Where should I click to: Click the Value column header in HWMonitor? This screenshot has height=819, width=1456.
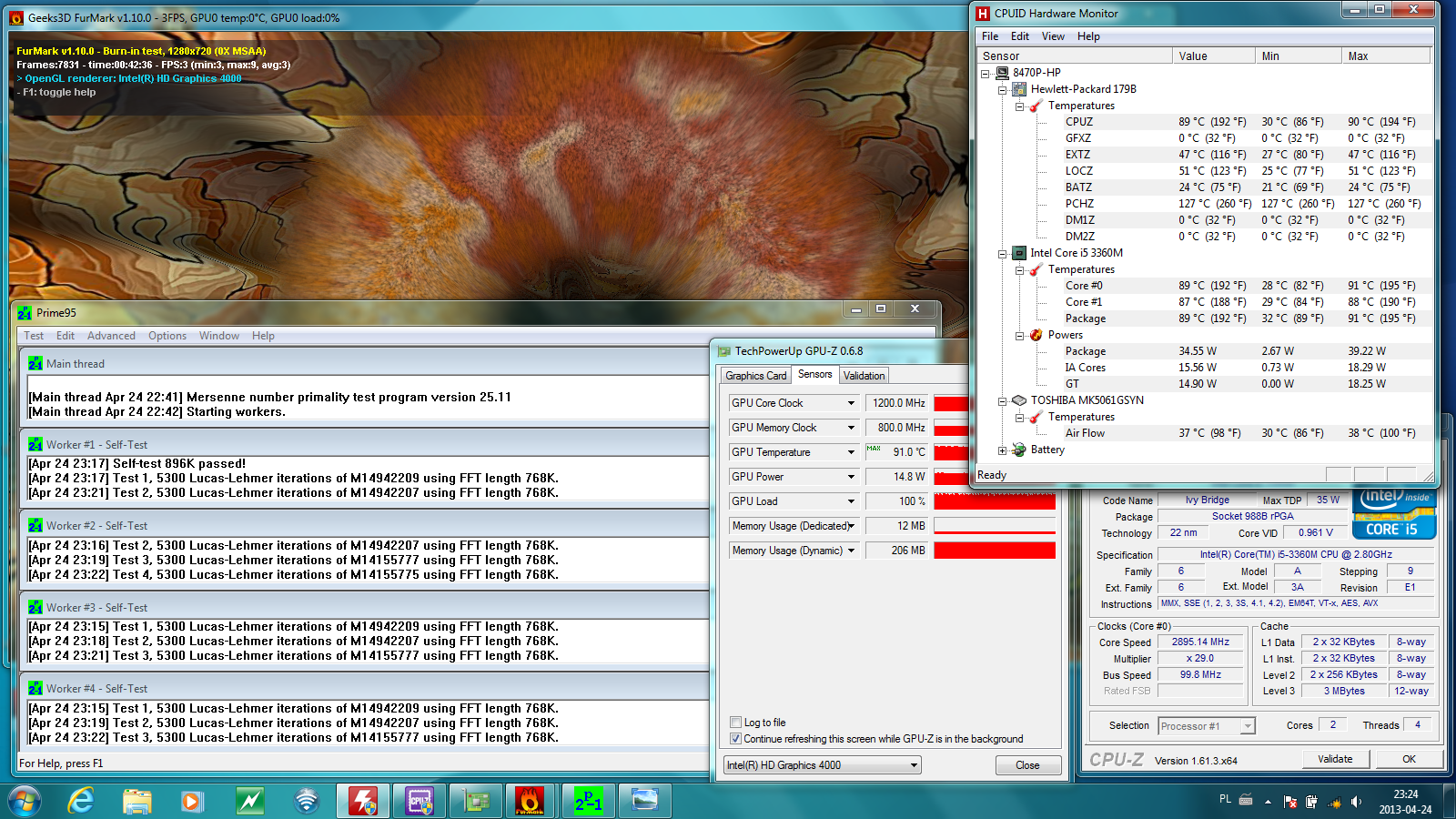tap(1213, 56)
